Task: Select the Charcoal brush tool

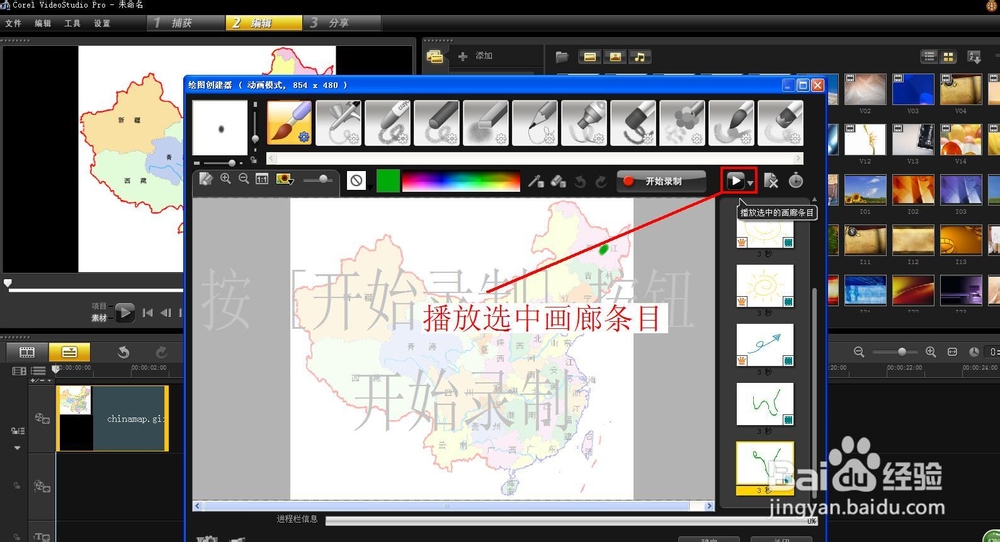Action: coord(437,122)
